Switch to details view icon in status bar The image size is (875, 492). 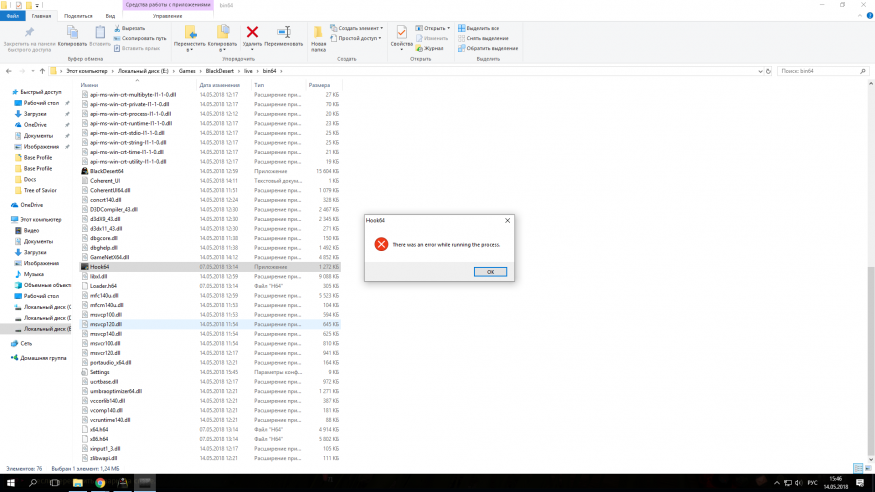pyautogui.click(x=858, y=468)
